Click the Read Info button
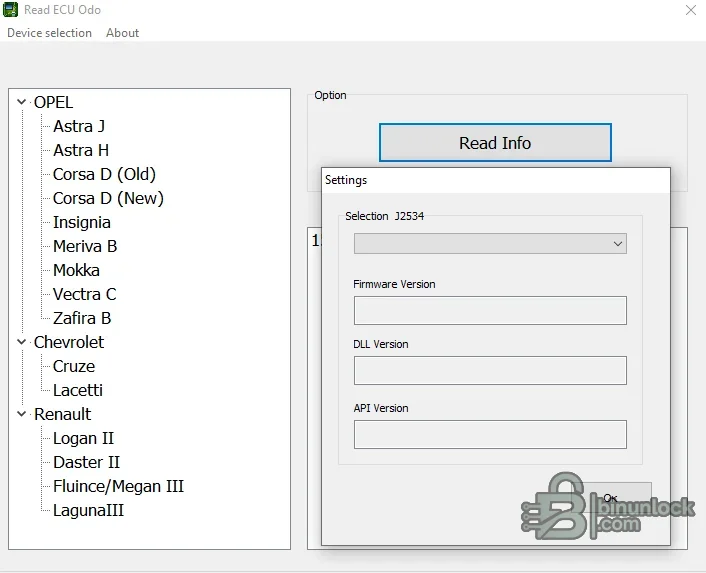Image resolution: width=706 pixels, height=573 pixels. click(x=495, y=143)
